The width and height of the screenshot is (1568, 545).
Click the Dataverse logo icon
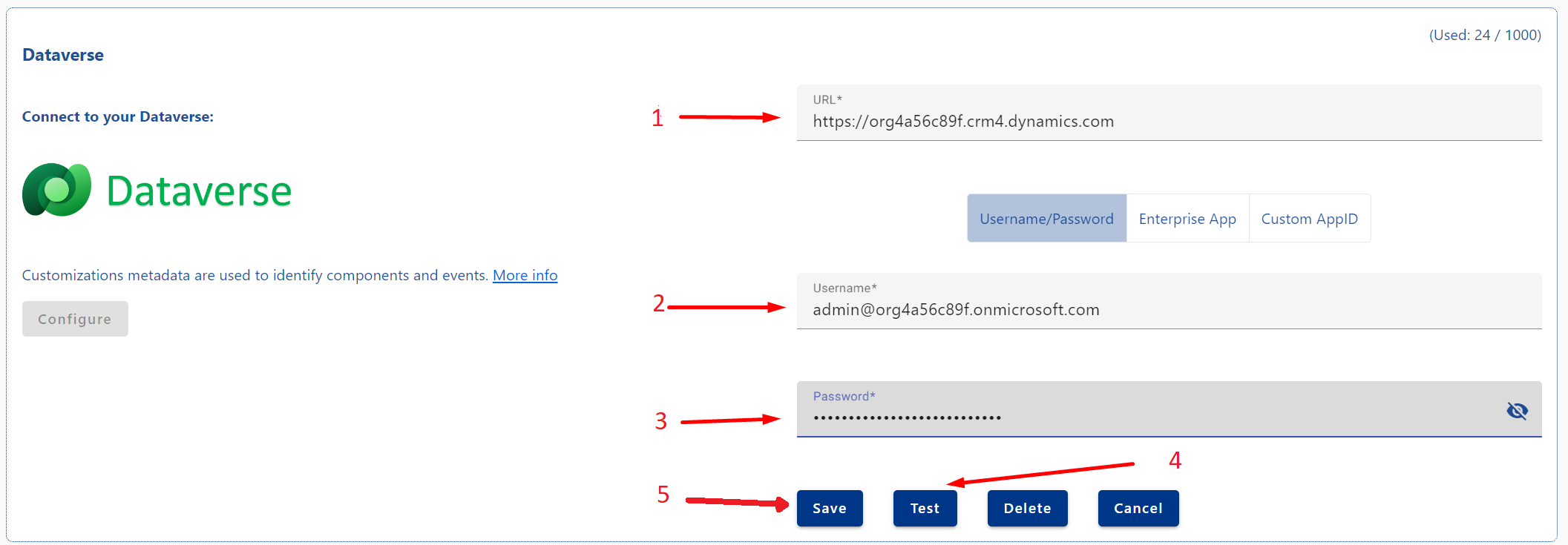[x=56, y=190]
